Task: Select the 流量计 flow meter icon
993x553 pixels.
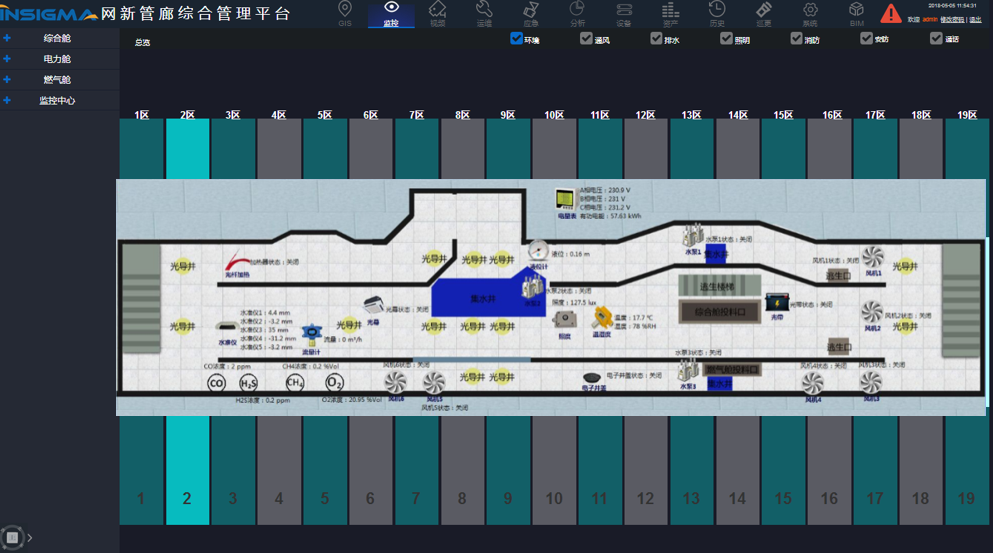Action: (313, 334)
